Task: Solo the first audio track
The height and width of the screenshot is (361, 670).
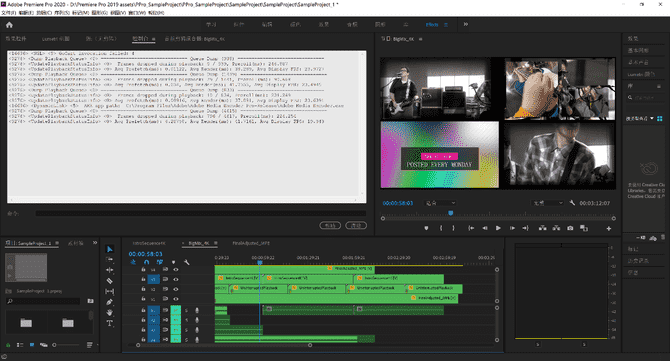Action: click(x=186, y=310)
